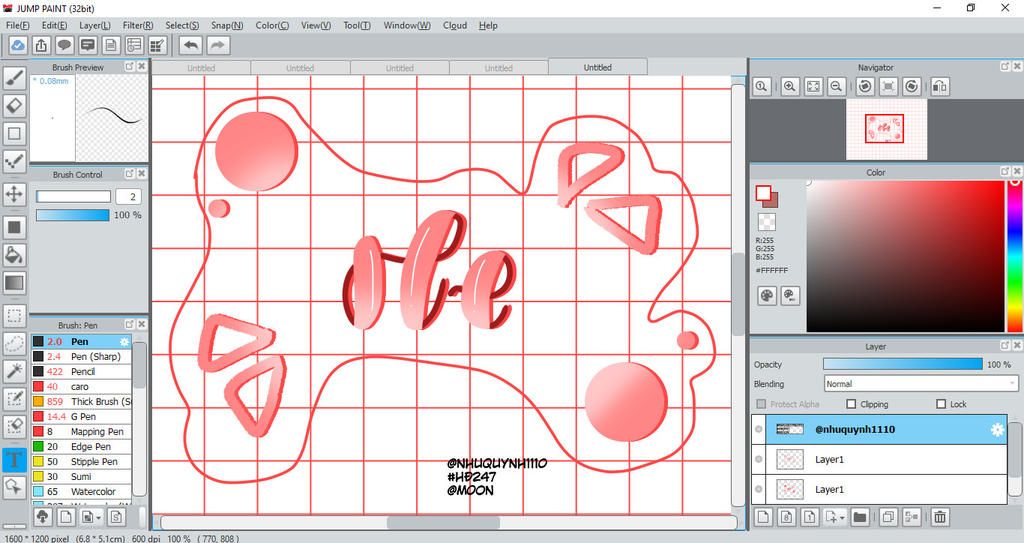This screenshot has height=543, width=1024.
Task: Undock the Brush Preview panel
Action: pos(129,66)
